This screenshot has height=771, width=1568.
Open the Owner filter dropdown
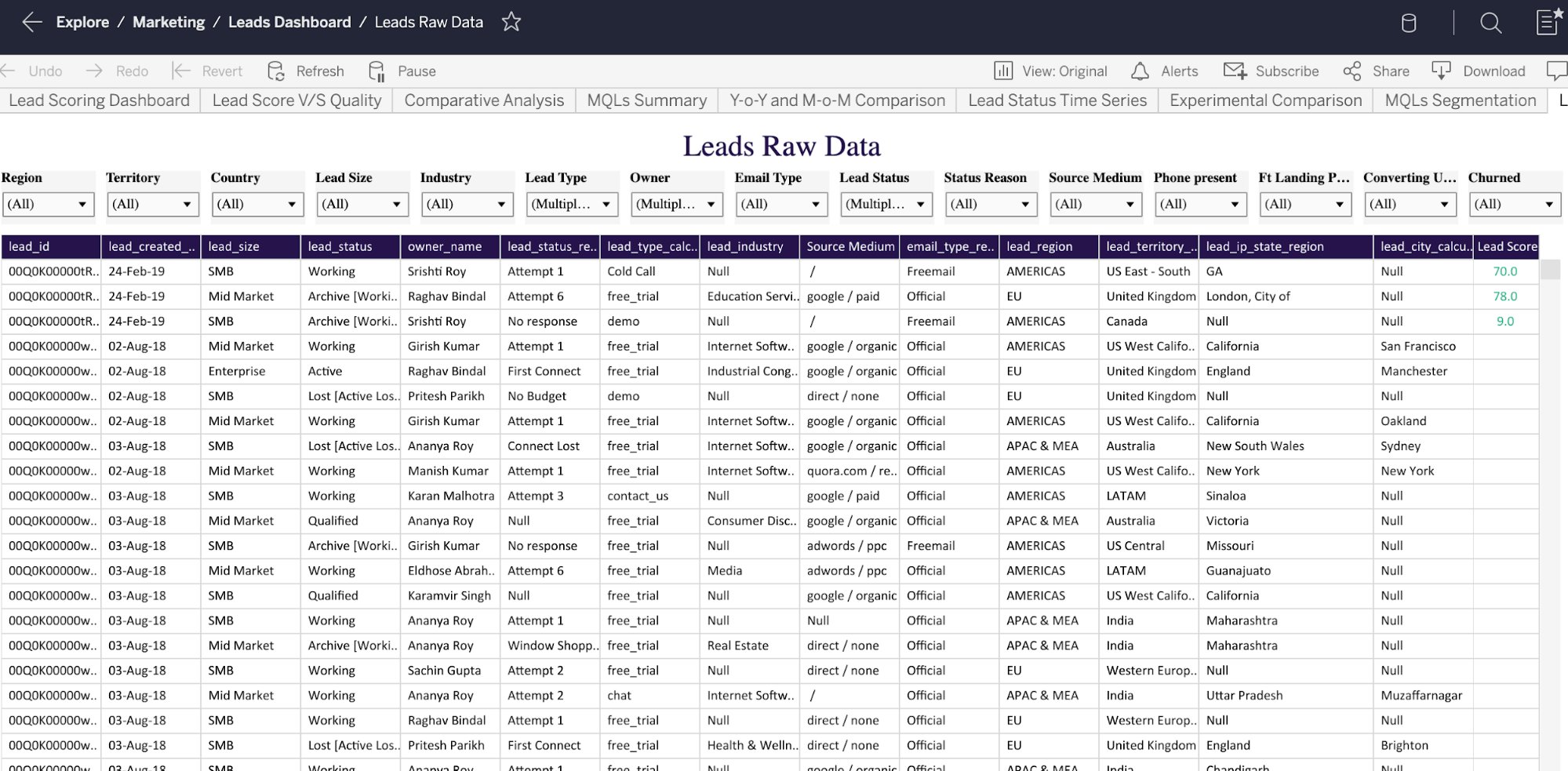click(677, 204)
